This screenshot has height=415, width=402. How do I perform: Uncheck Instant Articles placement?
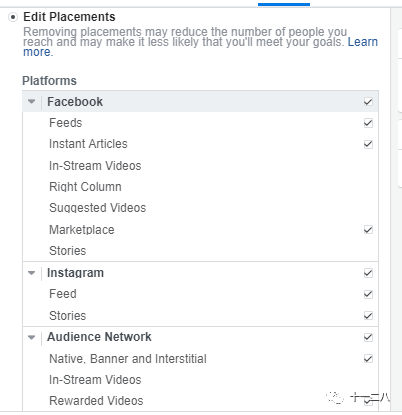(368, 144)
